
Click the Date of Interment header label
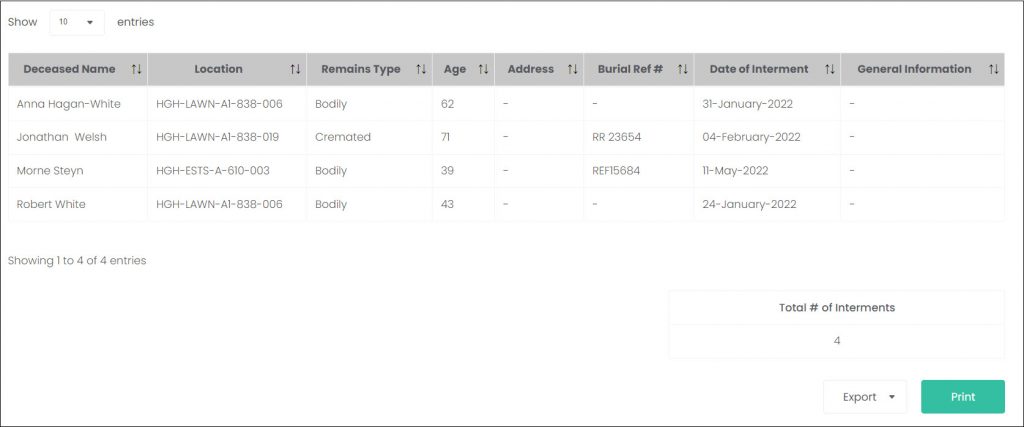(759, 69)
